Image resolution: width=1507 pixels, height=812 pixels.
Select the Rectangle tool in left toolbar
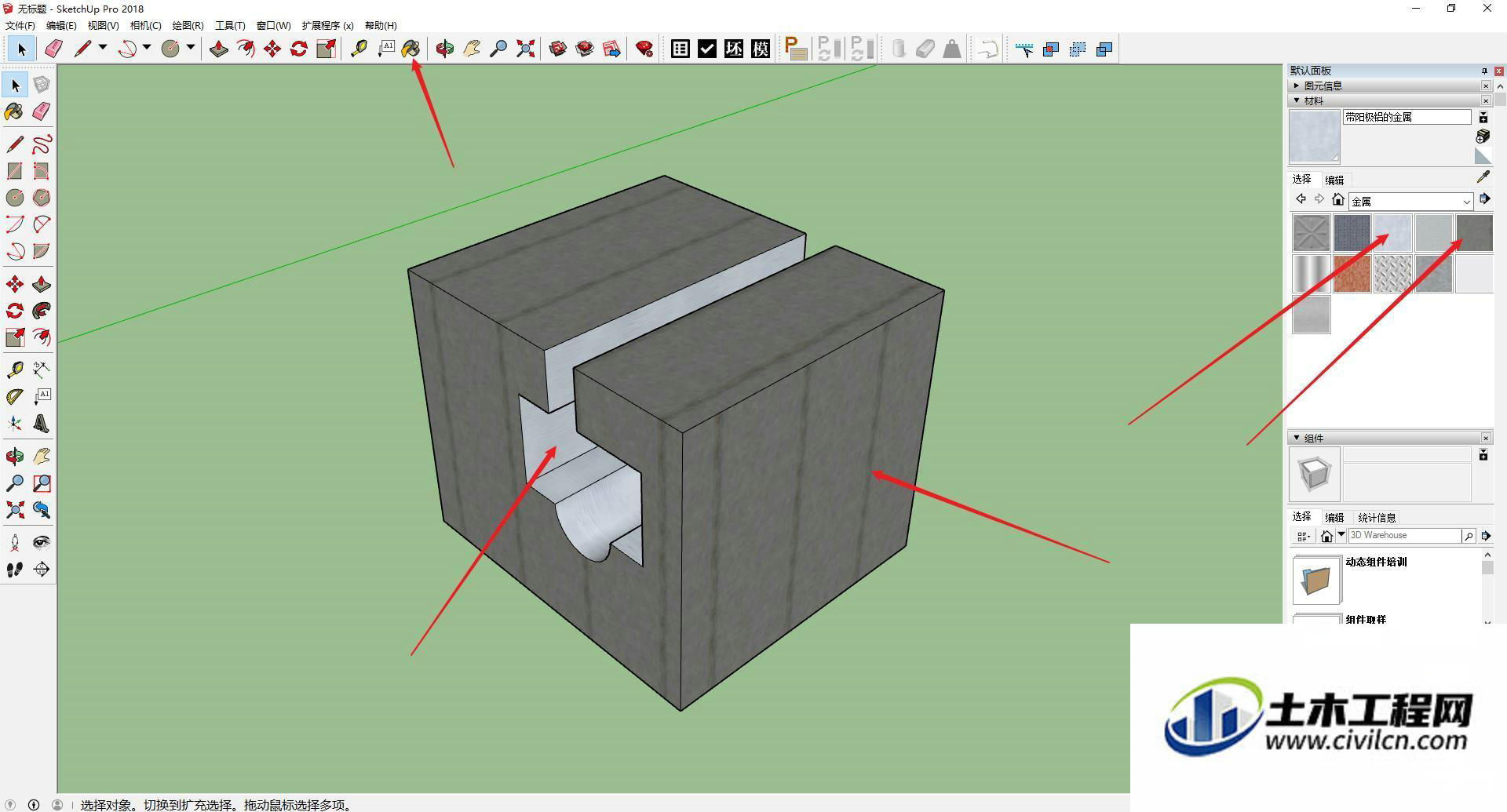click(15, 171)
